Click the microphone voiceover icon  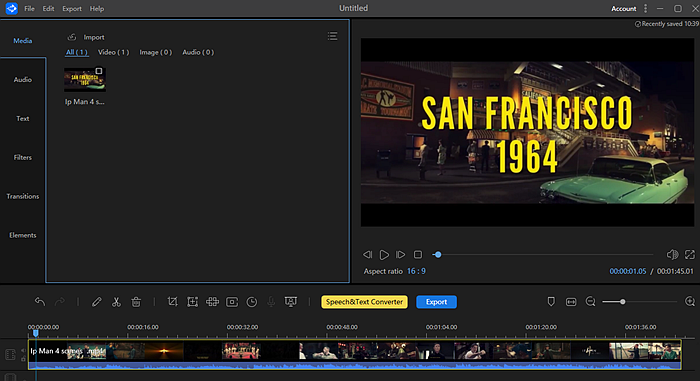pos(271,302)
